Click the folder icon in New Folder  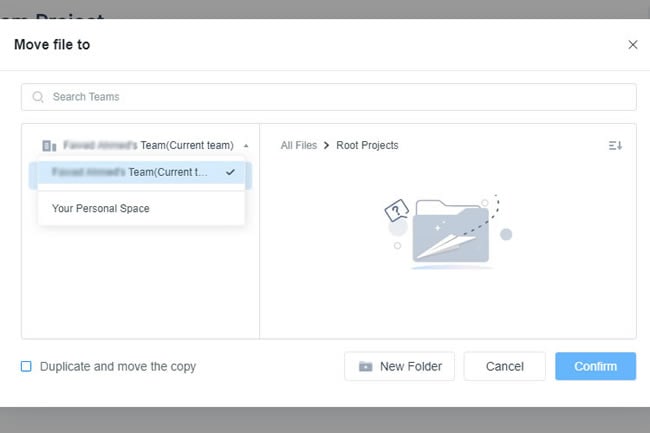tap(366, 366)
